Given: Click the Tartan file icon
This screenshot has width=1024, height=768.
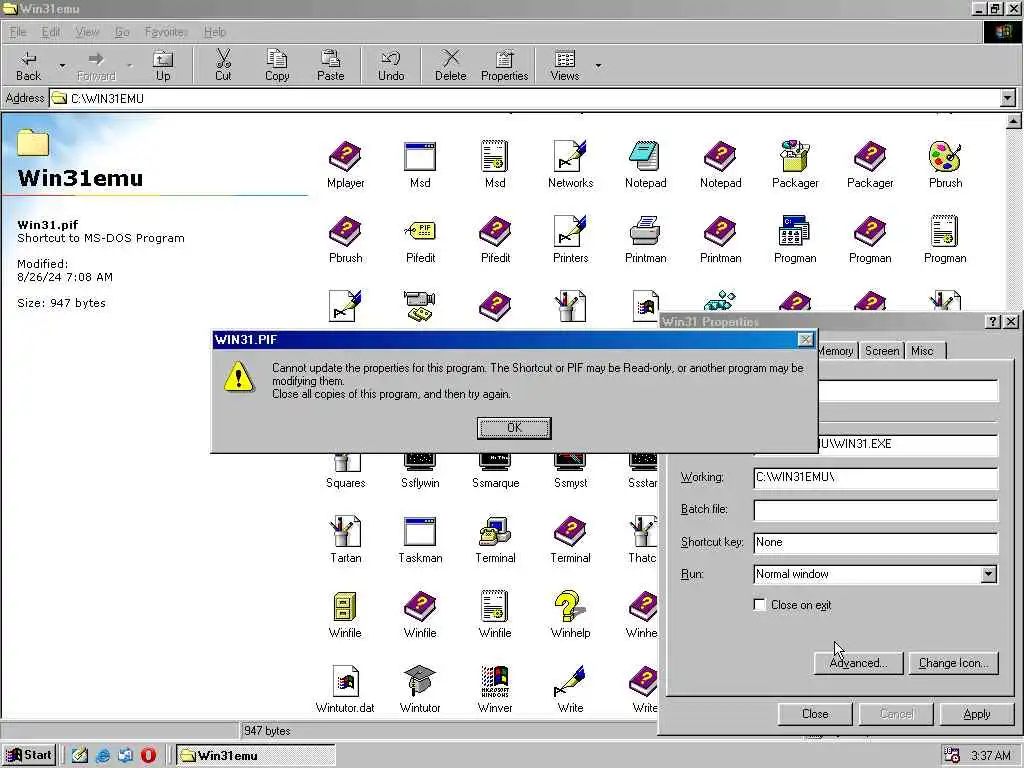Looking at the screenshot, I should (345, 531).
